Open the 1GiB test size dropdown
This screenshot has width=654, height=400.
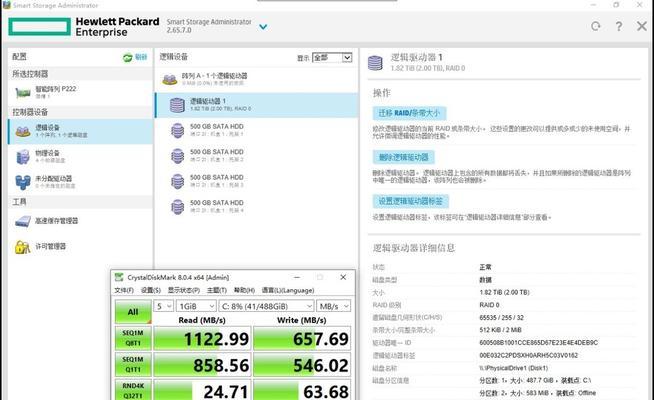(196, 306)
